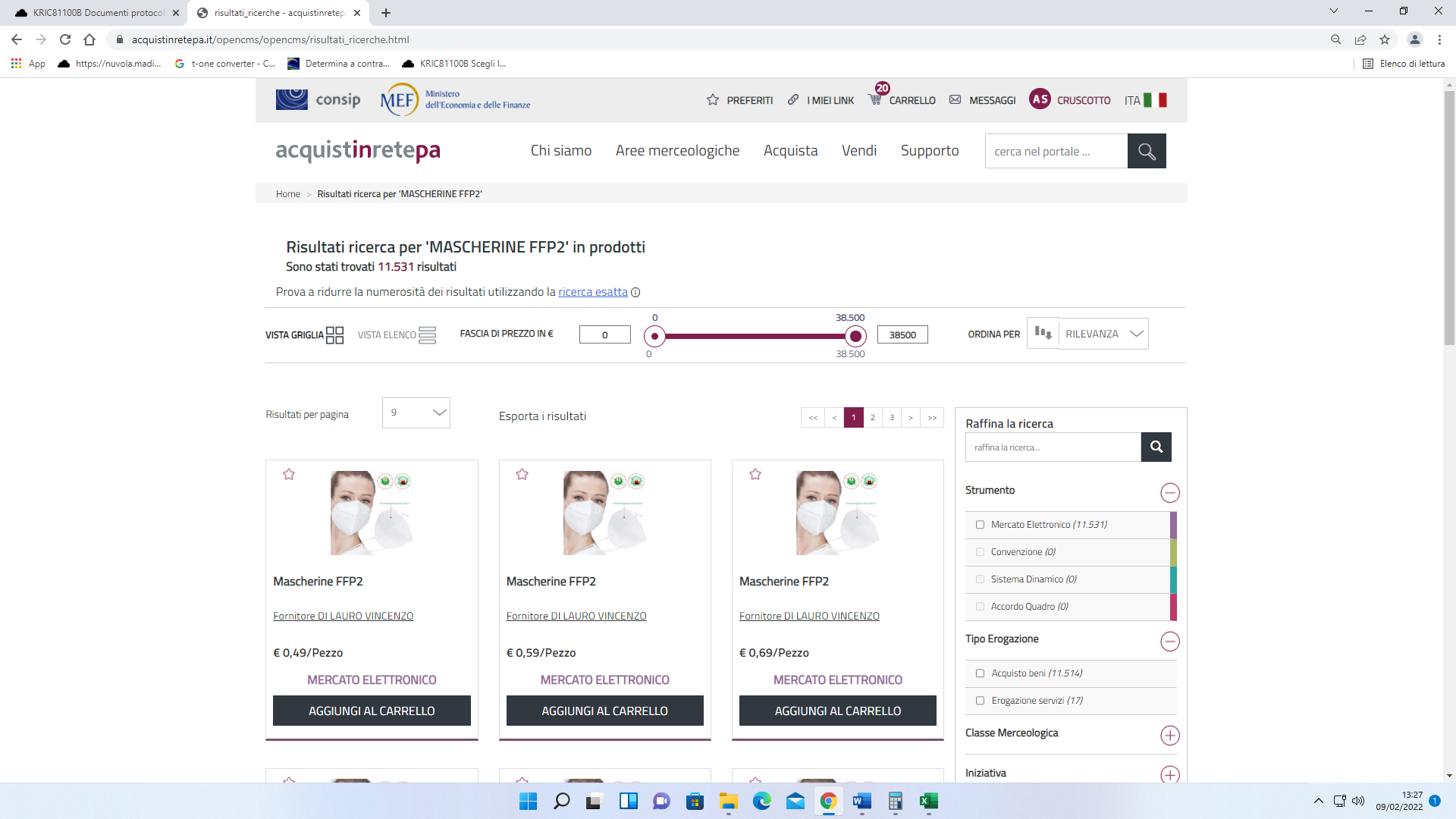The height and width of the screenshot is (819, 1456).
Task: Open the Rilevanza sort dropdown
Action: [x=1103, y=334]
